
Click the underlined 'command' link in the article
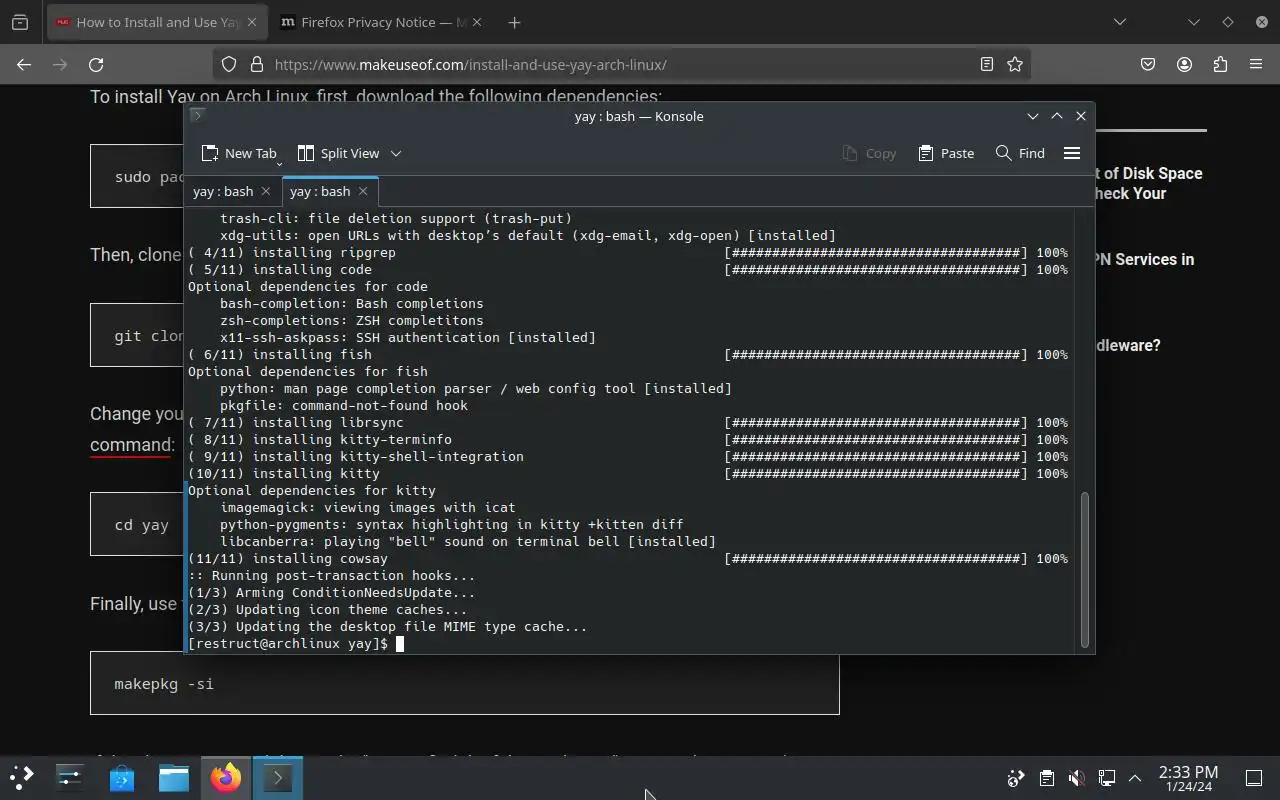(132, 445)
